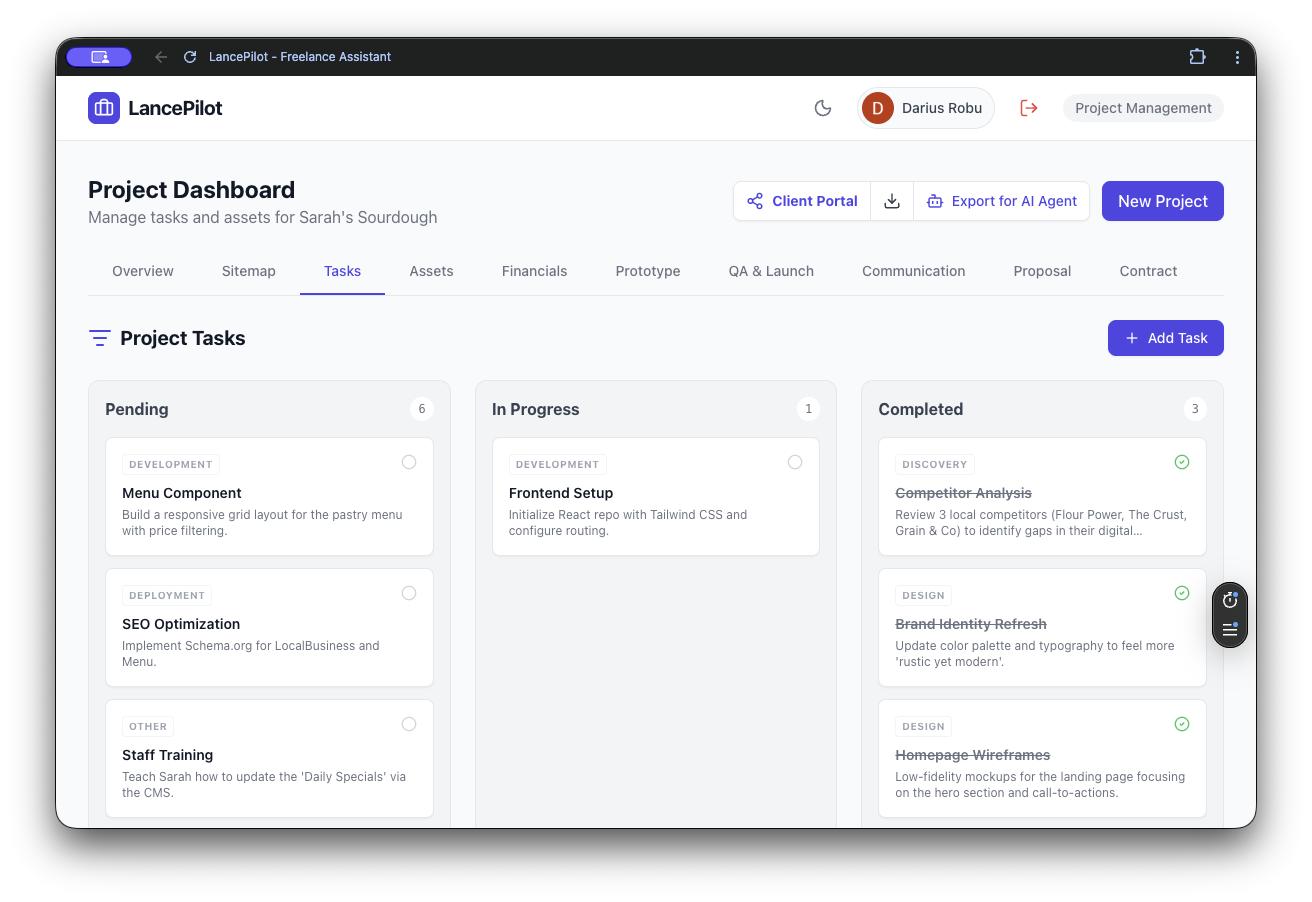Open the Competitor Analysis task card

pyautogui.click(x=1042, y=496)
